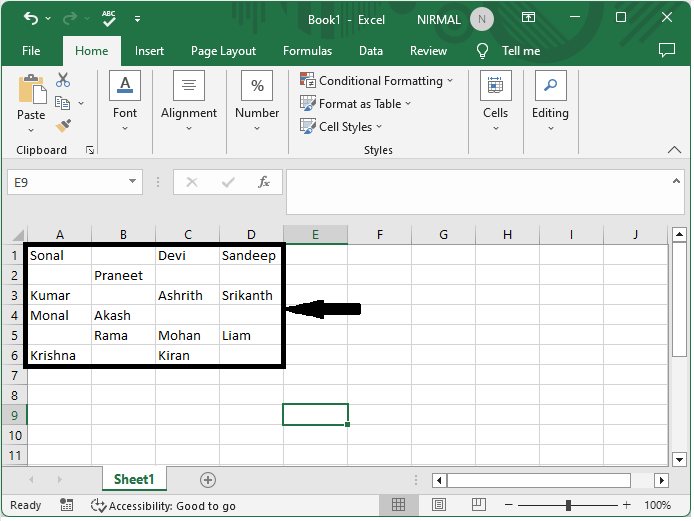
Task: Click horizontal scrollbar right arrow
Action: click(x=662, y=480)
